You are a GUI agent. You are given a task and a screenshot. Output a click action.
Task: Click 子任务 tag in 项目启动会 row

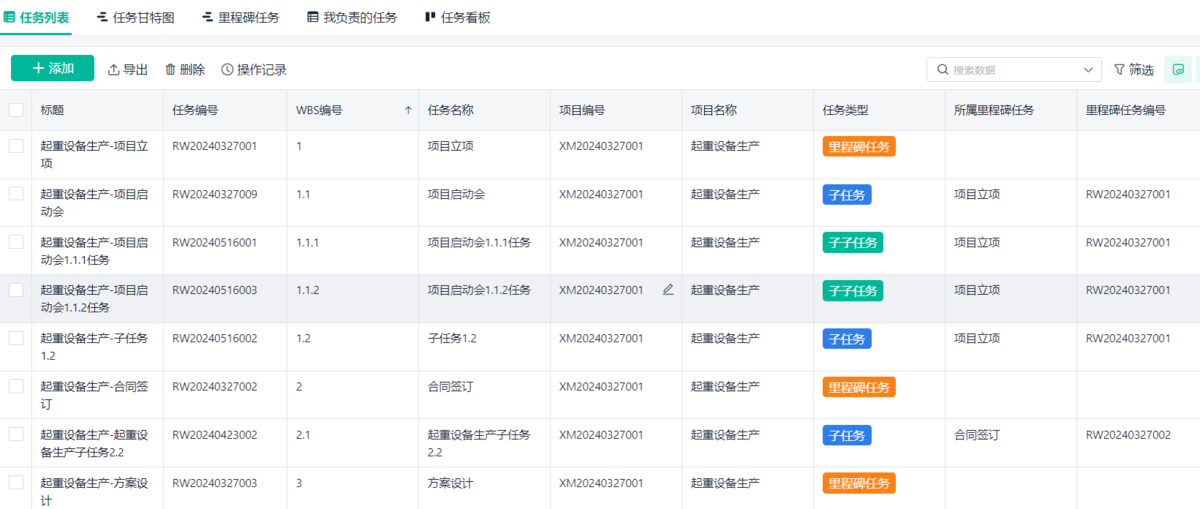(x=847, y=194)
